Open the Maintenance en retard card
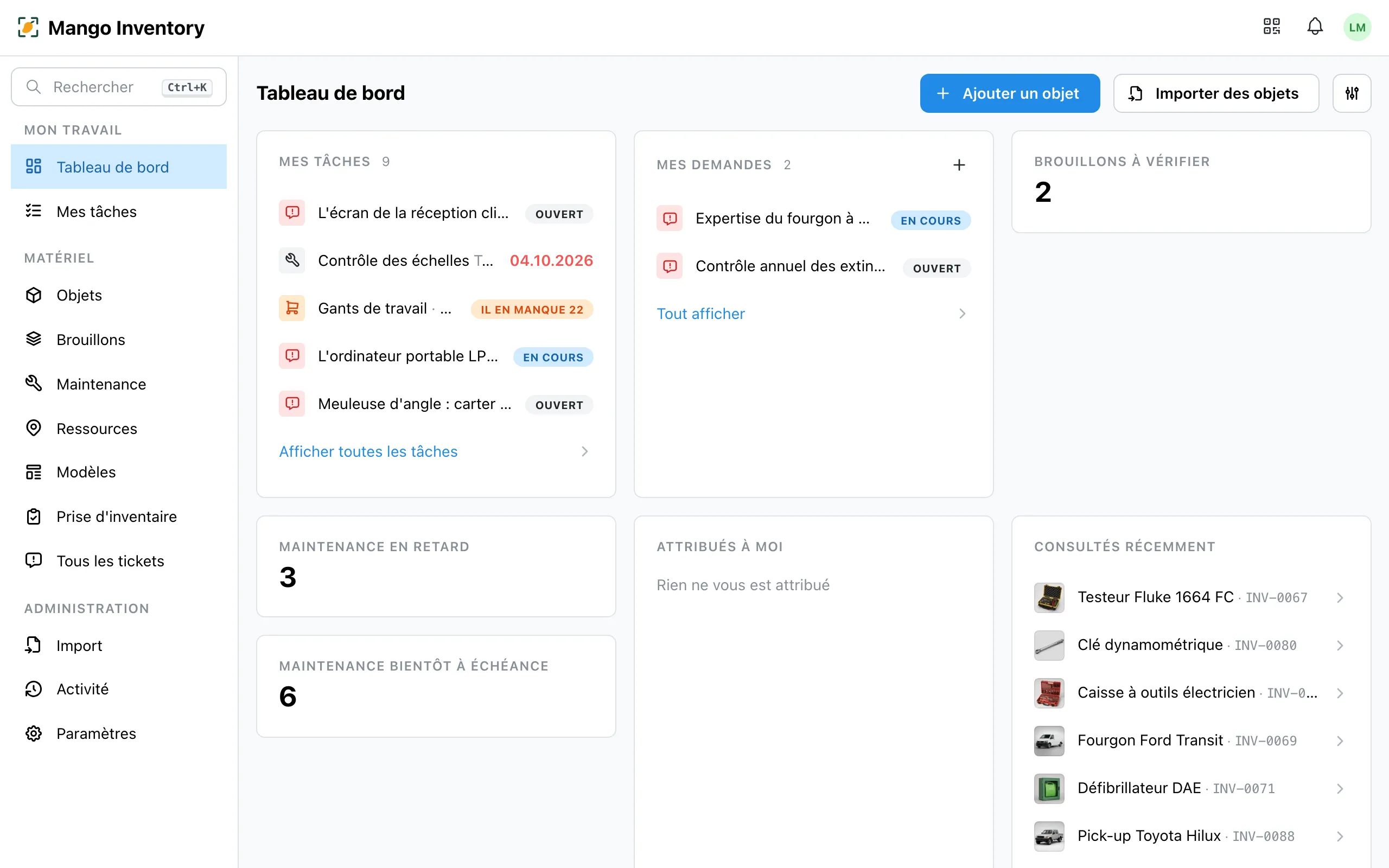The height and width of the screenshot is (868, 1389). [436, 566]
